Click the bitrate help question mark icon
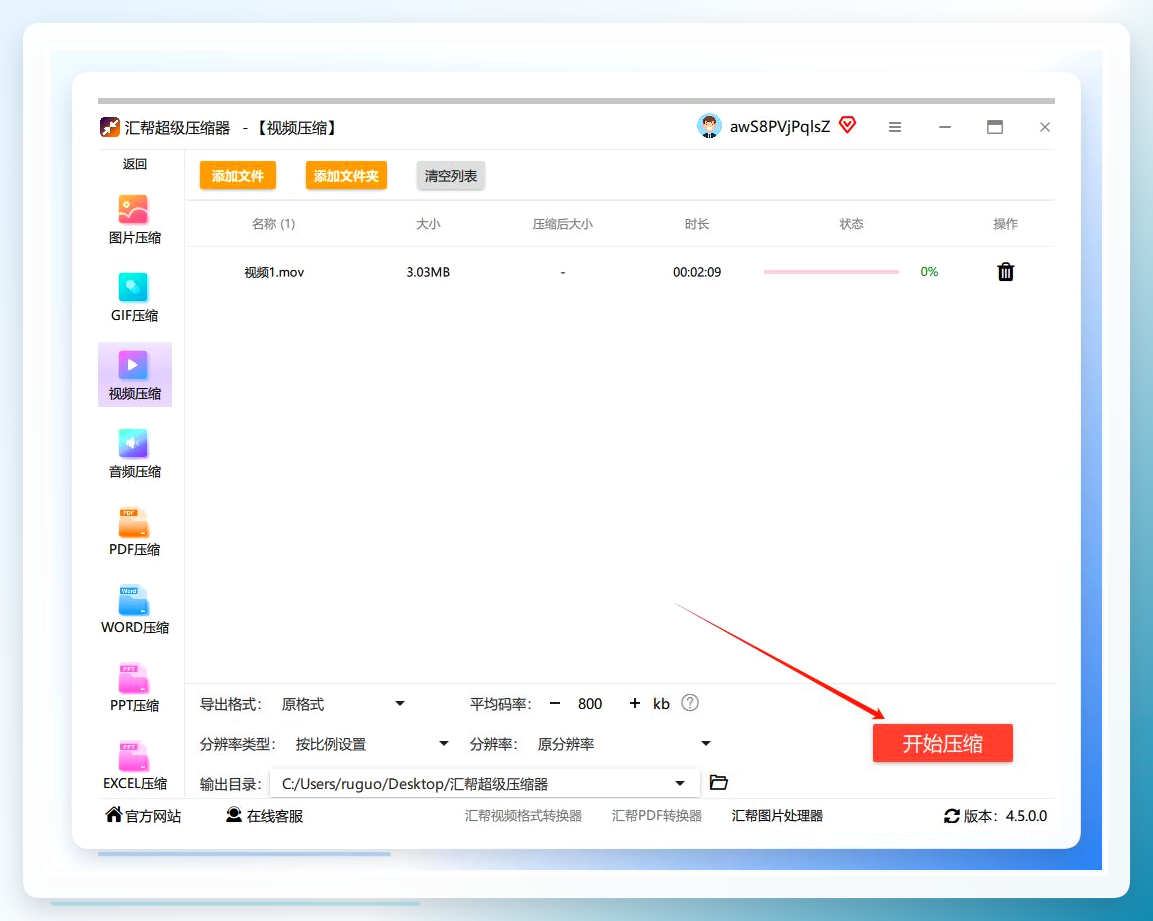Image resolution: width=1153 pixels, height=921 pixels. click(x=690, y=703)
